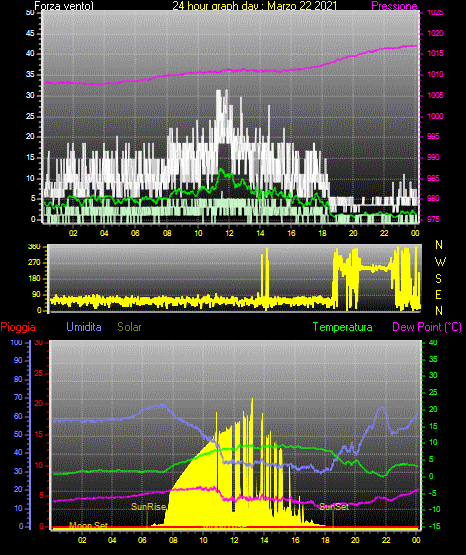
Task: Click the E wind direction letter
Action: tap(438, 294)
